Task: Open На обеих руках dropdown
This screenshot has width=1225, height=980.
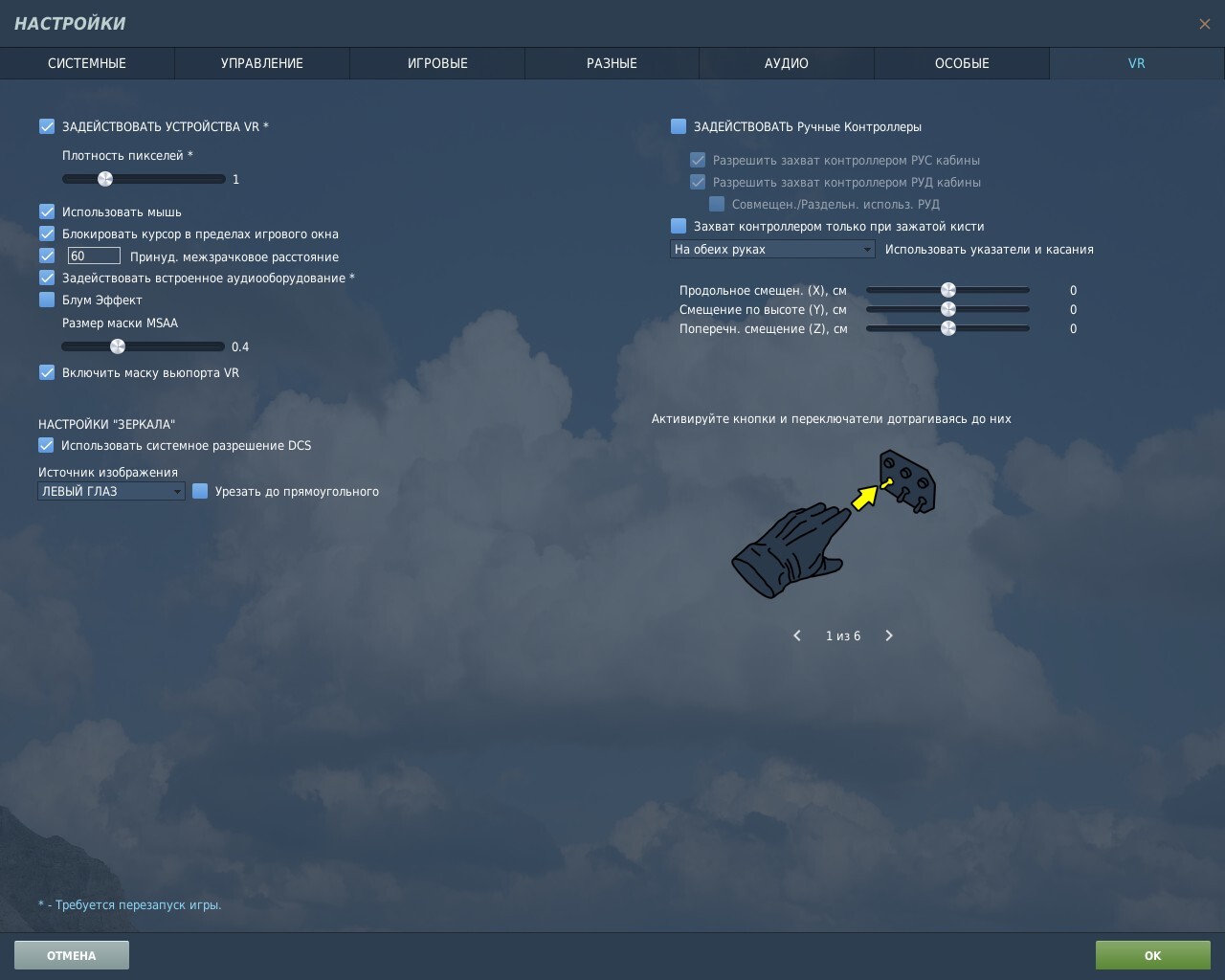Action: (772, 249)
